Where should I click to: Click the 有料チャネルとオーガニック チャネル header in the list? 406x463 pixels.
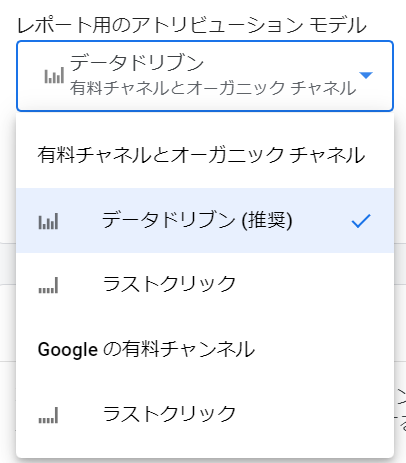coord(201,155)
